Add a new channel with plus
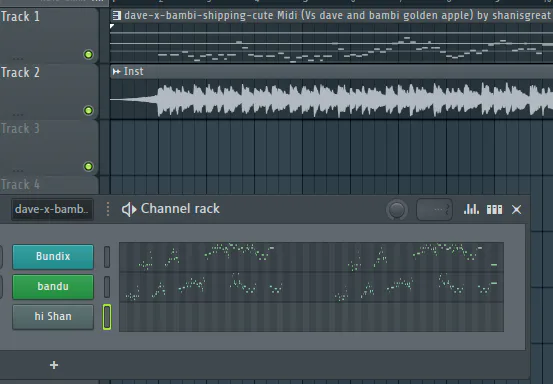Screen dimensions: 553x384 pos(54,365)
